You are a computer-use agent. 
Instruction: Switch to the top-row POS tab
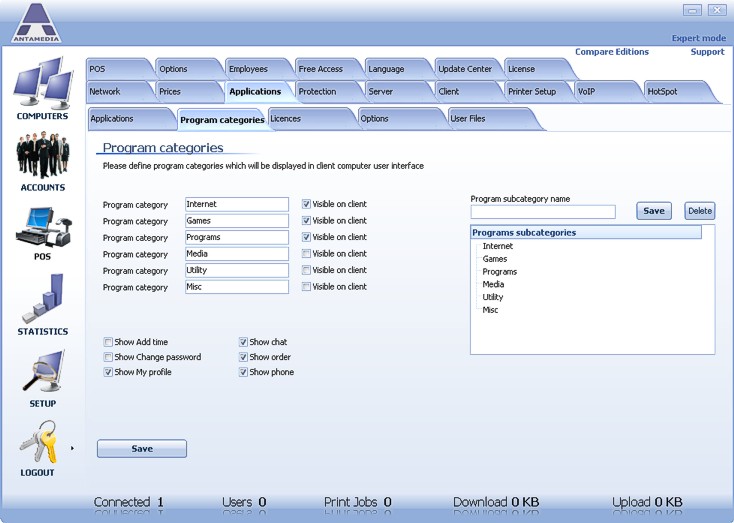117,69
